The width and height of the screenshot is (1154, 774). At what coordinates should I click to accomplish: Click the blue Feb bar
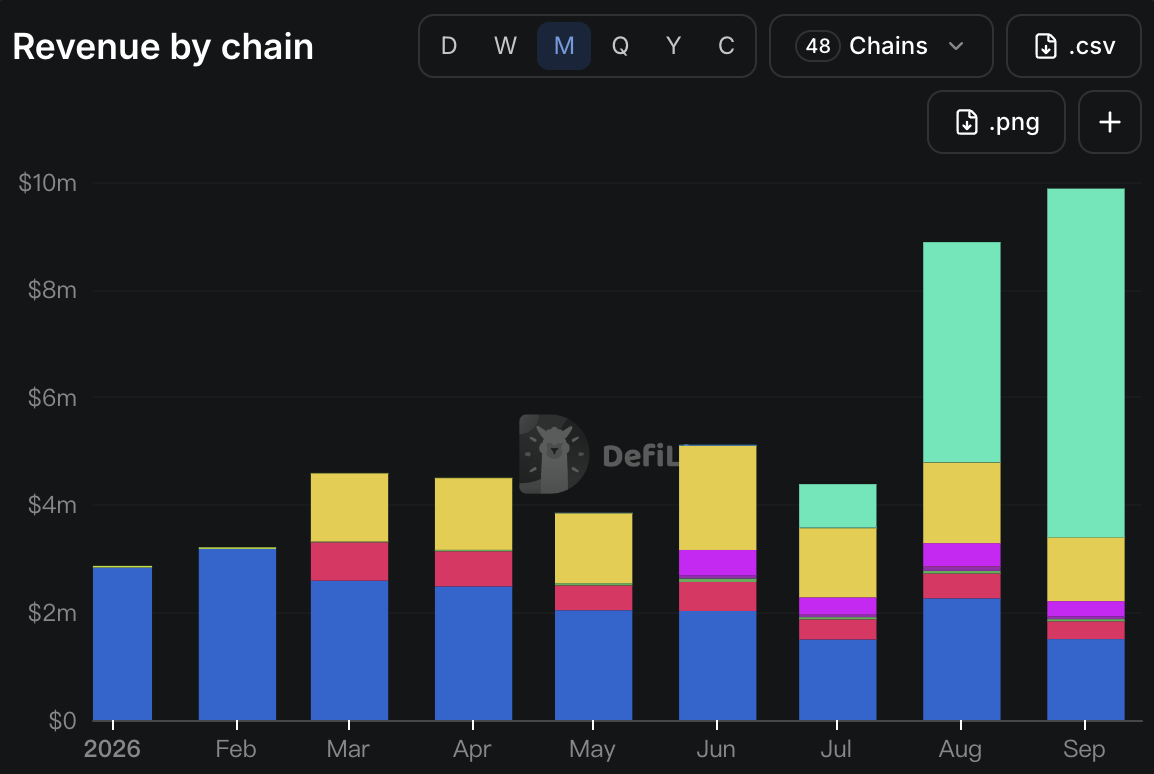pyautogui.click(x=237, y=634)
